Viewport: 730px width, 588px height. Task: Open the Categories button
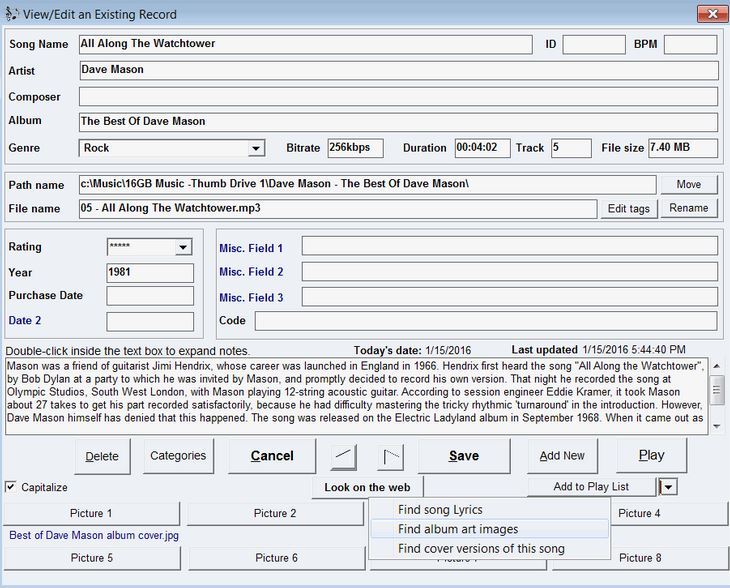(178, 456)
